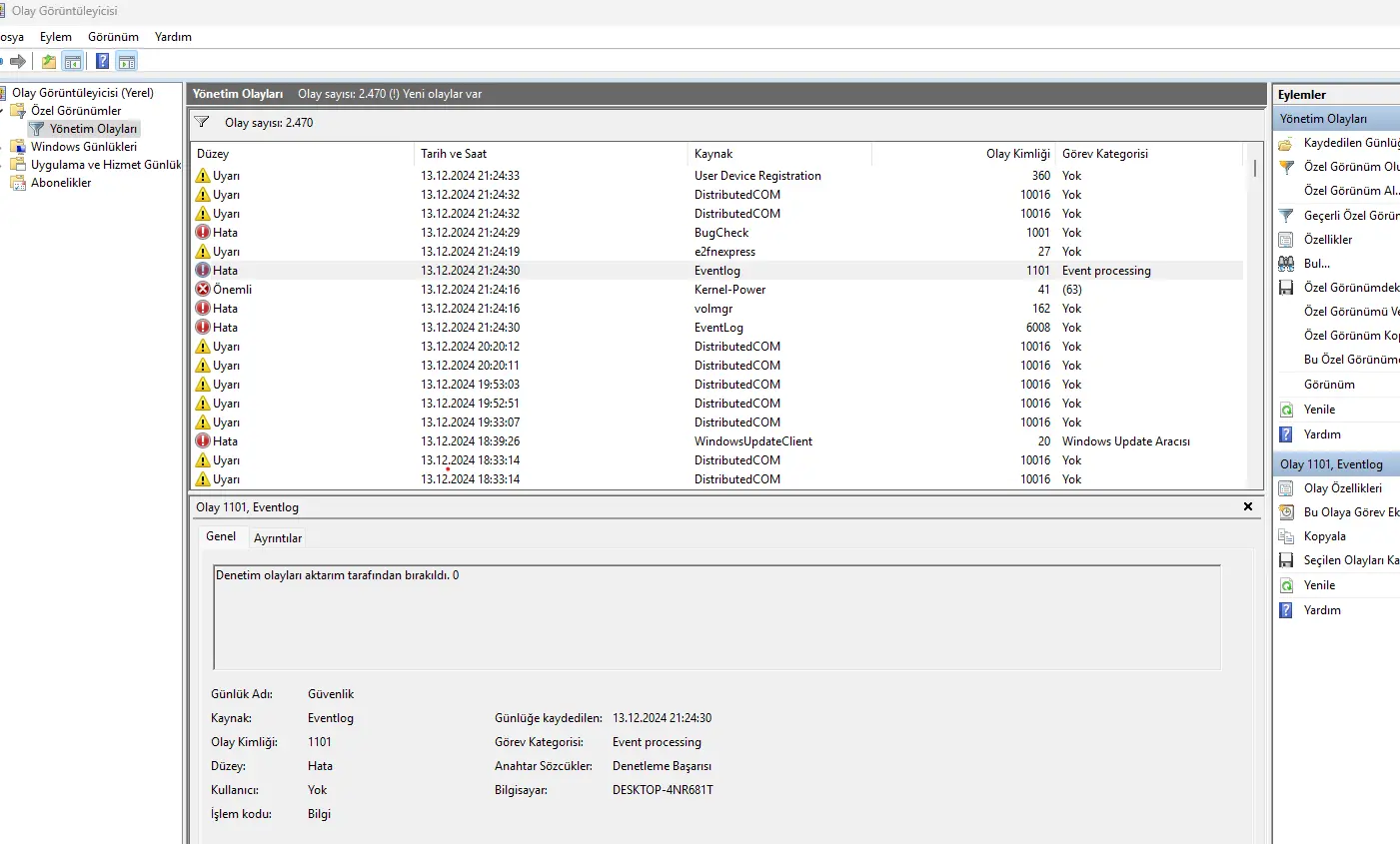Click the Güvenlik log name value

click(x=331, y=694)
